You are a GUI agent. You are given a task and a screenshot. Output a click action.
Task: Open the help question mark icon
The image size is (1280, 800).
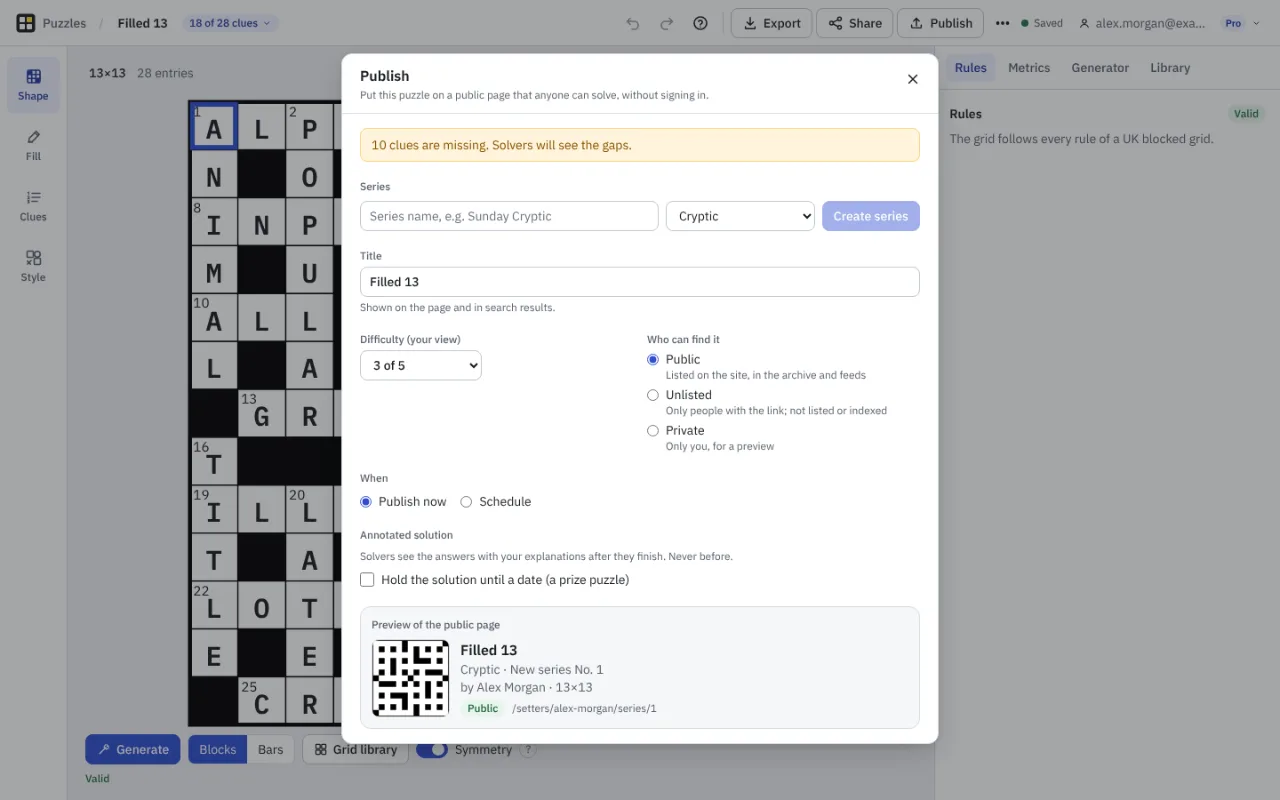(701, 23)
